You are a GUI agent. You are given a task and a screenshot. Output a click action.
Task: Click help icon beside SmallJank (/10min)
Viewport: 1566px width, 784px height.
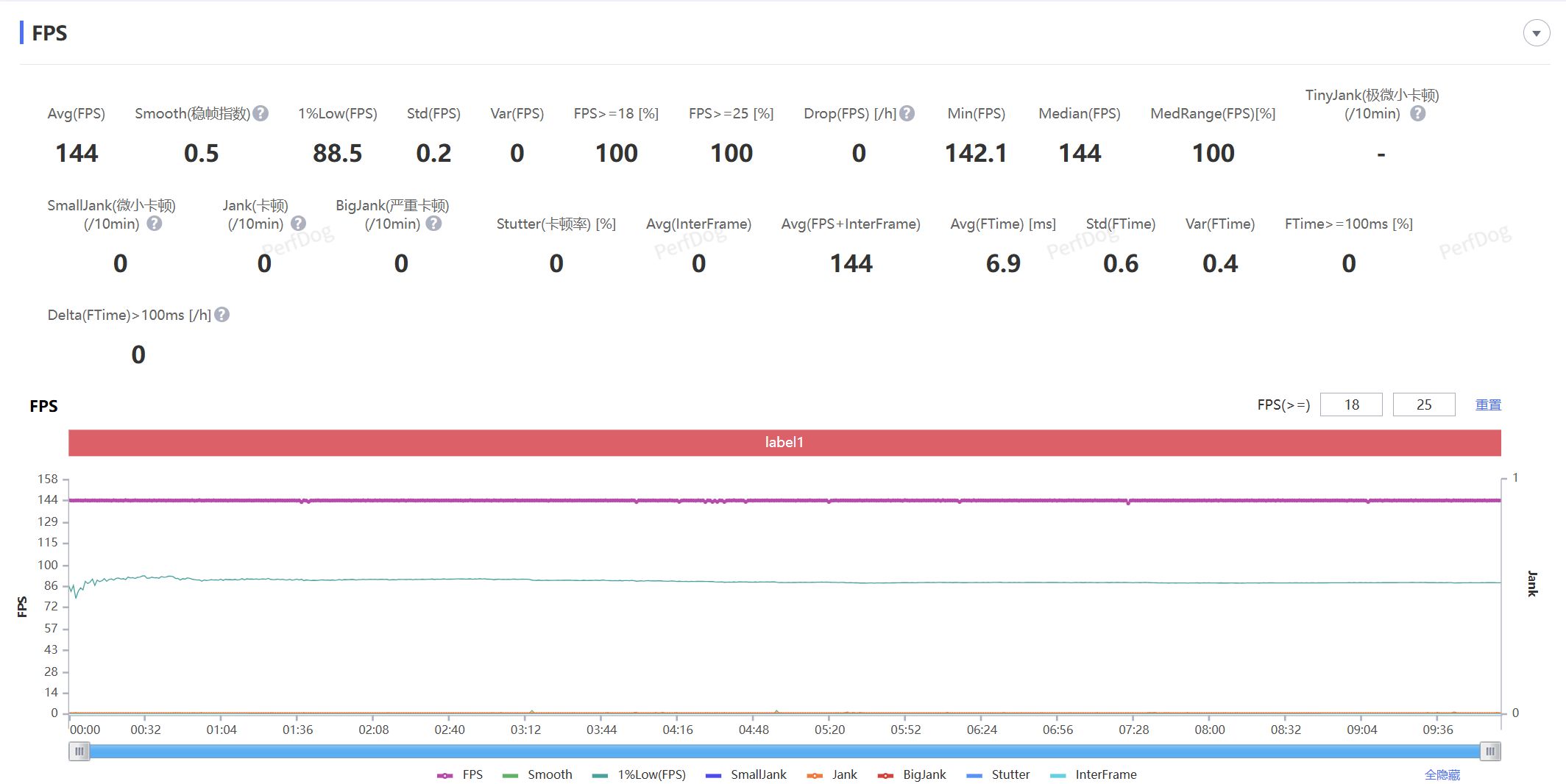click(x=154, y=224)
